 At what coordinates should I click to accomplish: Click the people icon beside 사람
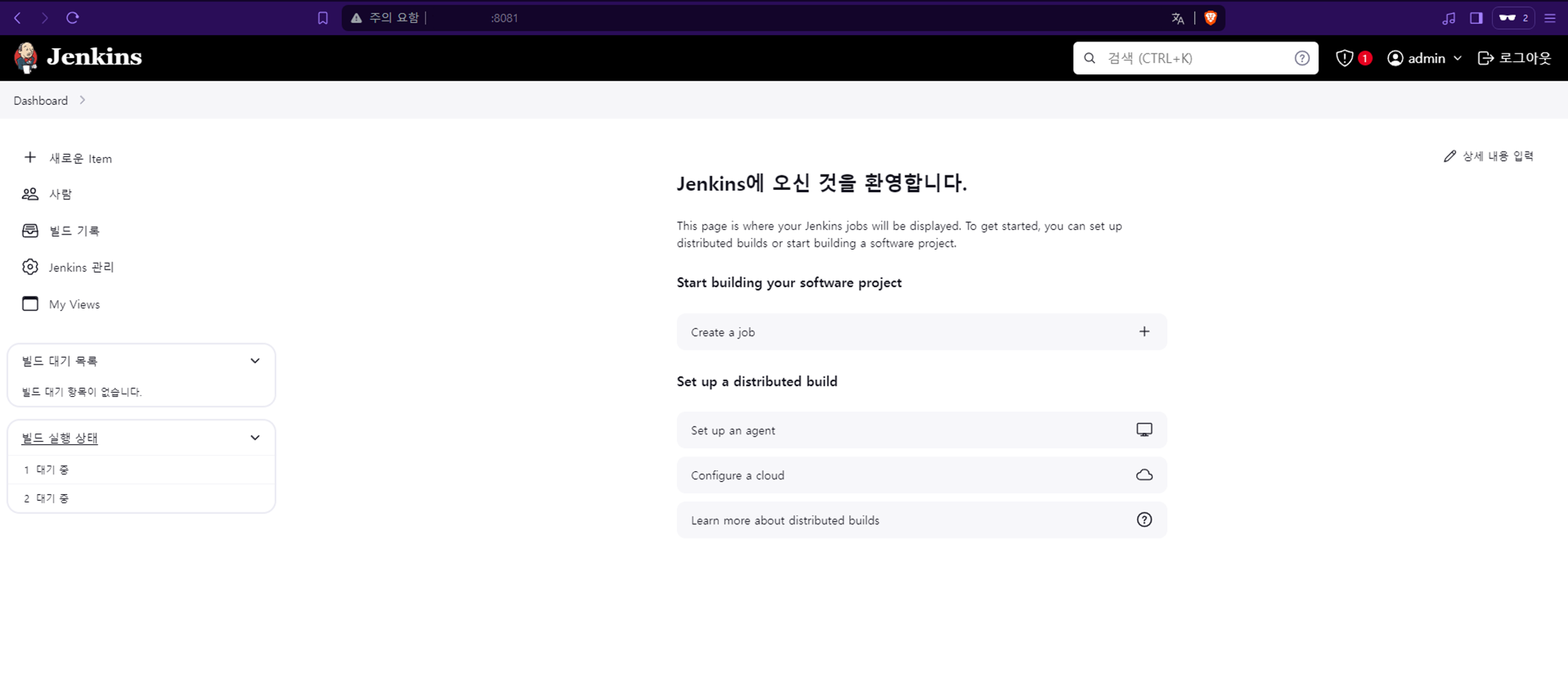(x=30, y=194)
